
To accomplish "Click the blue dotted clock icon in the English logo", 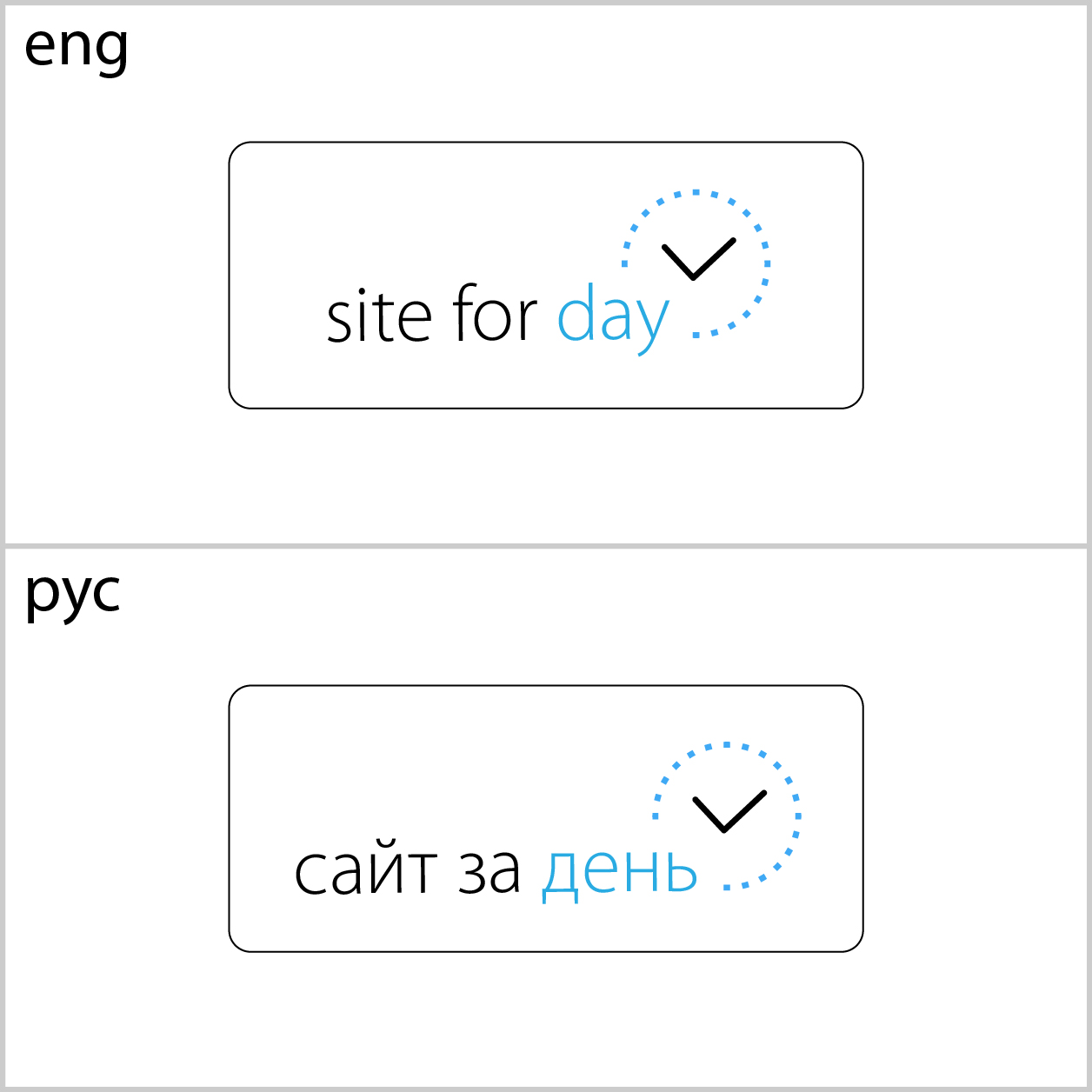I will point(696,261).
